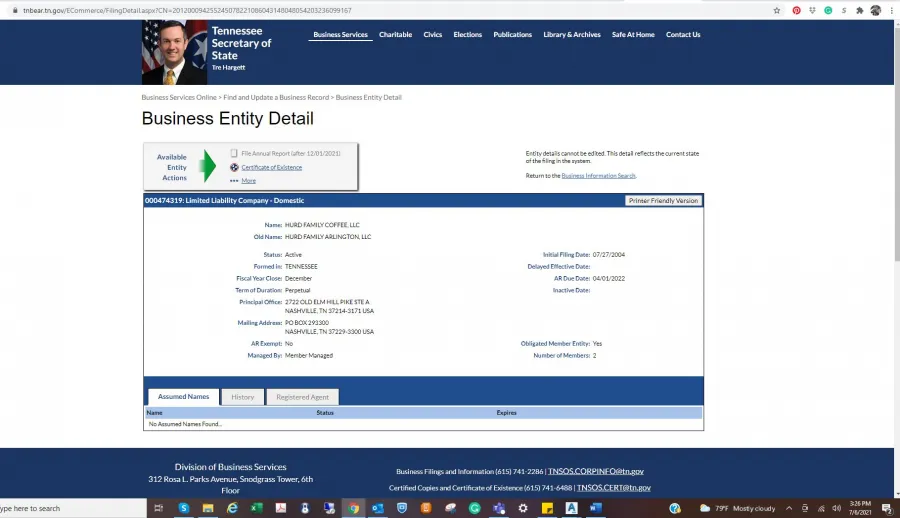Select the Assumed Names tab

184,397
